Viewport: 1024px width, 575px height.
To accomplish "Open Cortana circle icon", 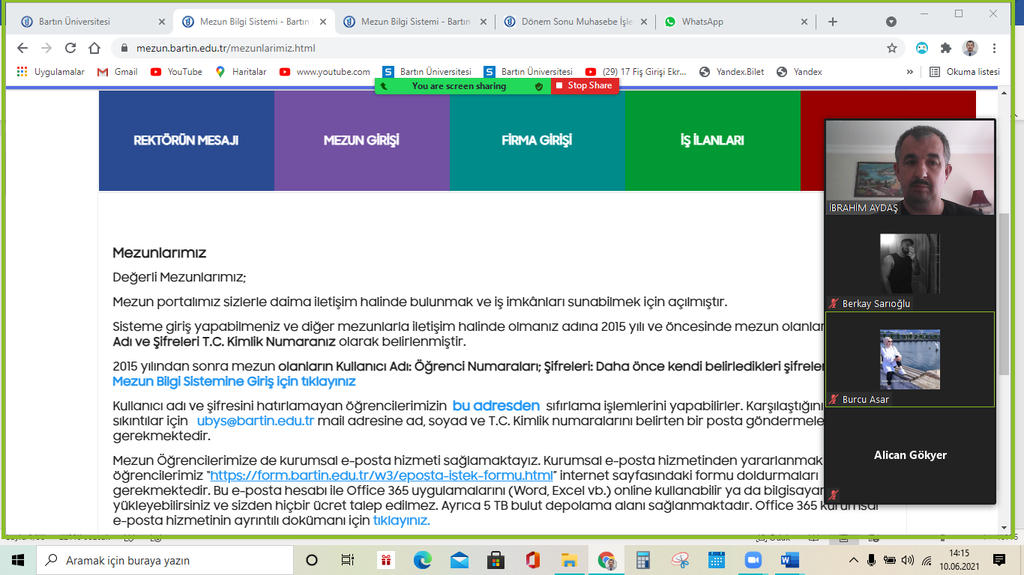I will pos(312,560).
